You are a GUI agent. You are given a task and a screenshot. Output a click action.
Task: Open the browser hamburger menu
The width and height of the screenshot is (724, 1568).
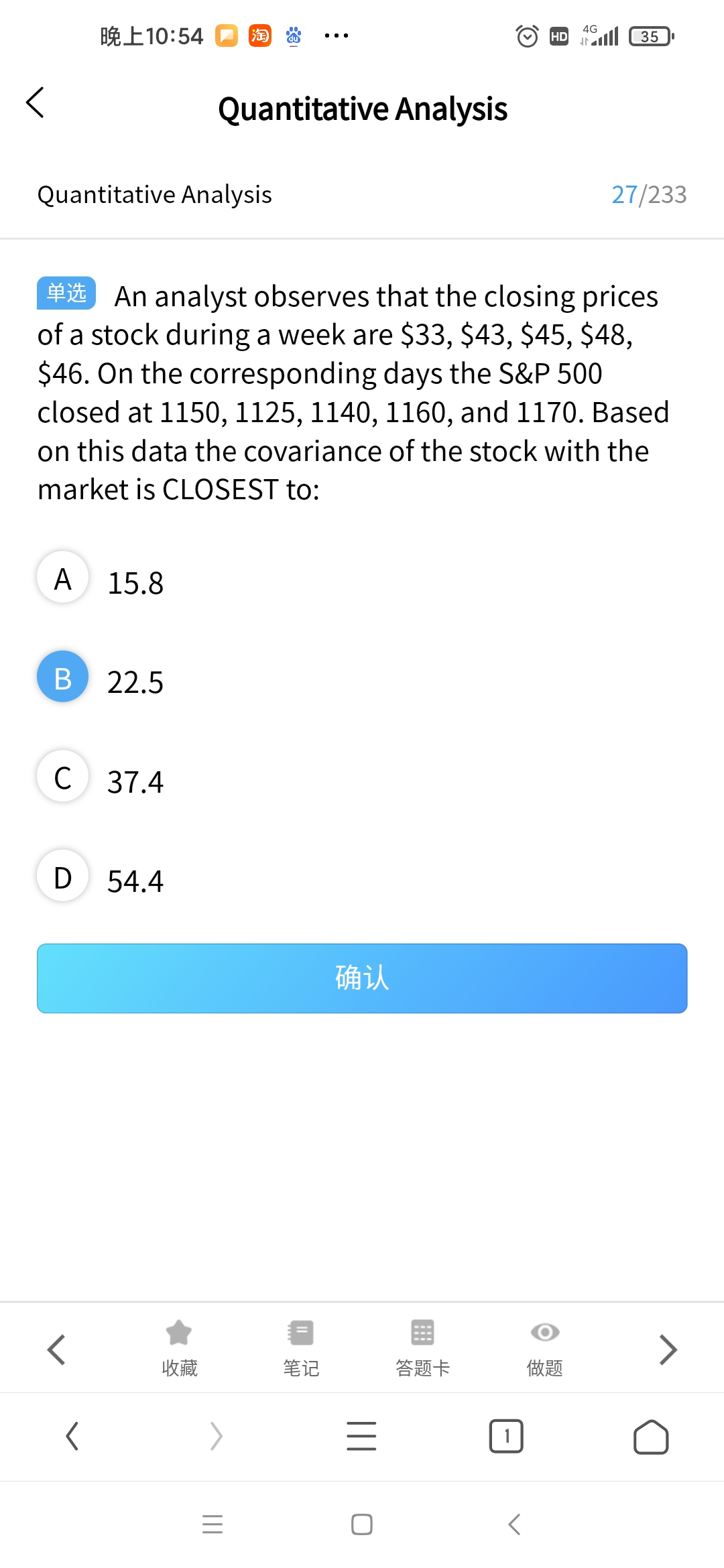click(x=361, y=1436)
